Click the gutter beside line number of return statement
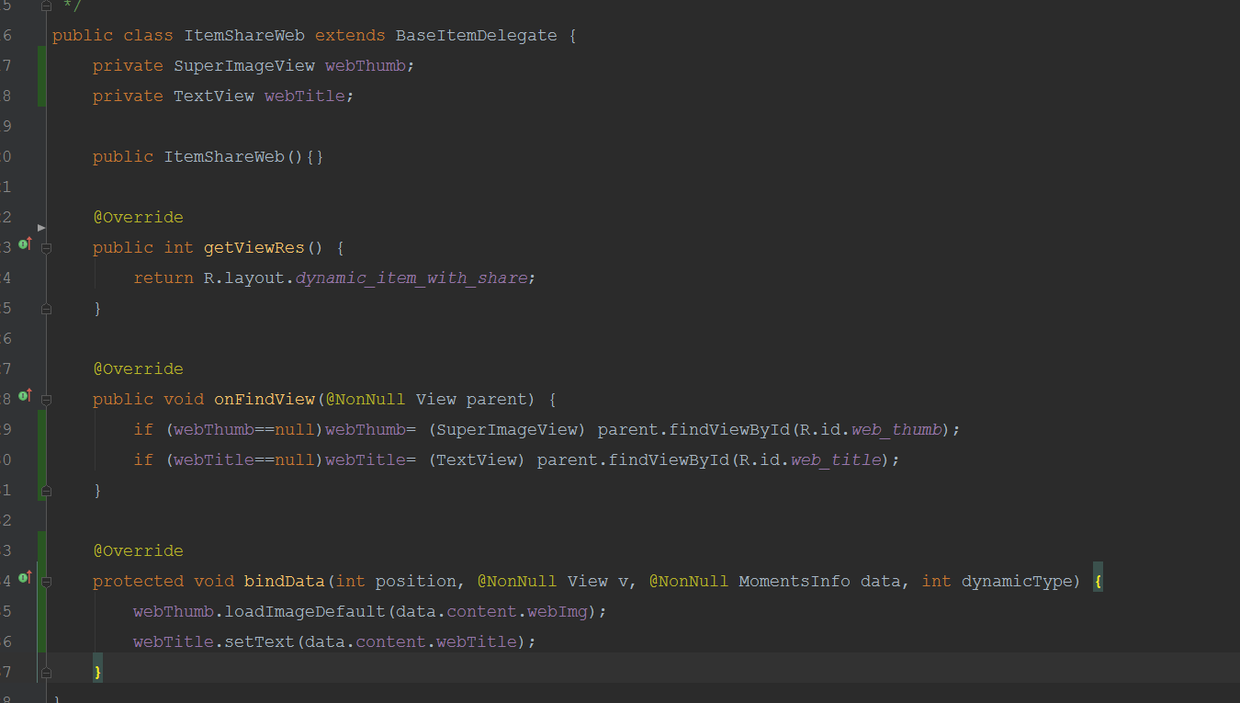 coord(22,277)
